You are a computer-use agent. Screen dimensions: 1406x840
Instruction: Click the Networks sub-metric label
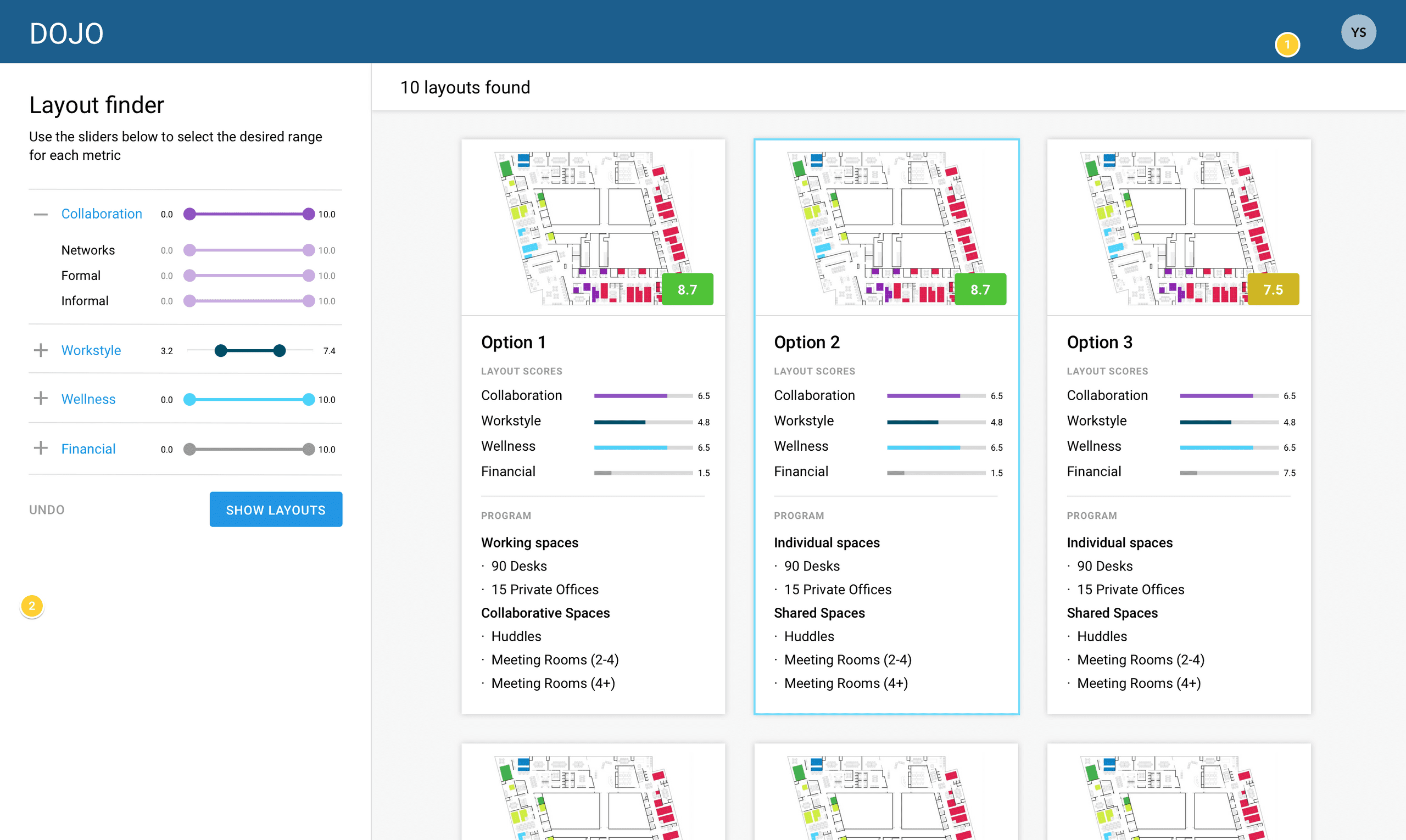[88, 250]
